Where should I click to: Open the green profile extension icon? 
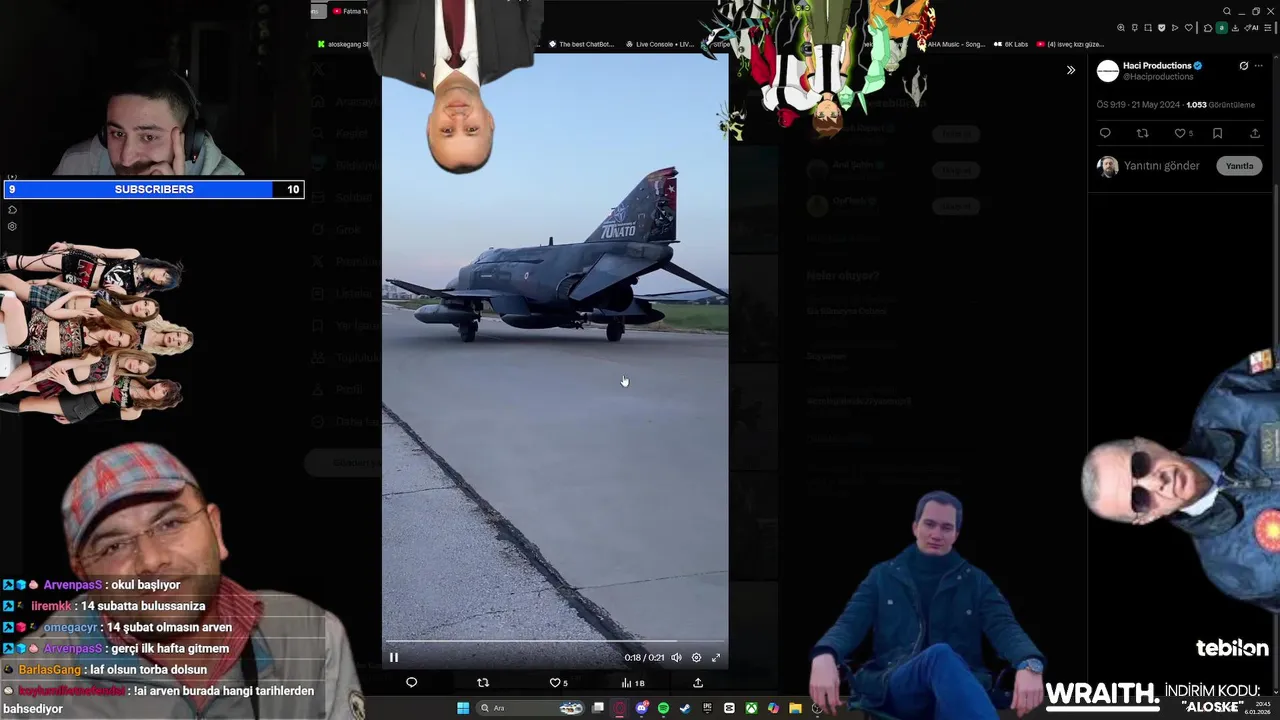click(1222, 28)
